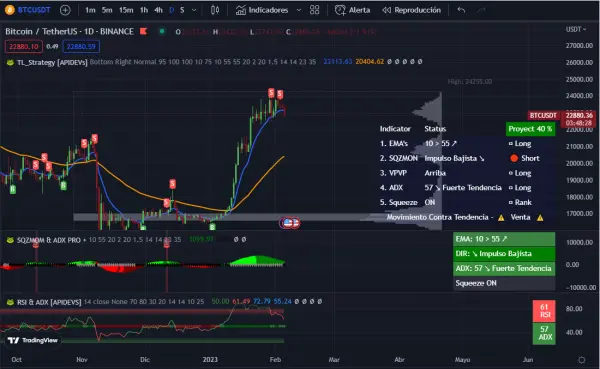Click the redo arrow

click(482, 10)
